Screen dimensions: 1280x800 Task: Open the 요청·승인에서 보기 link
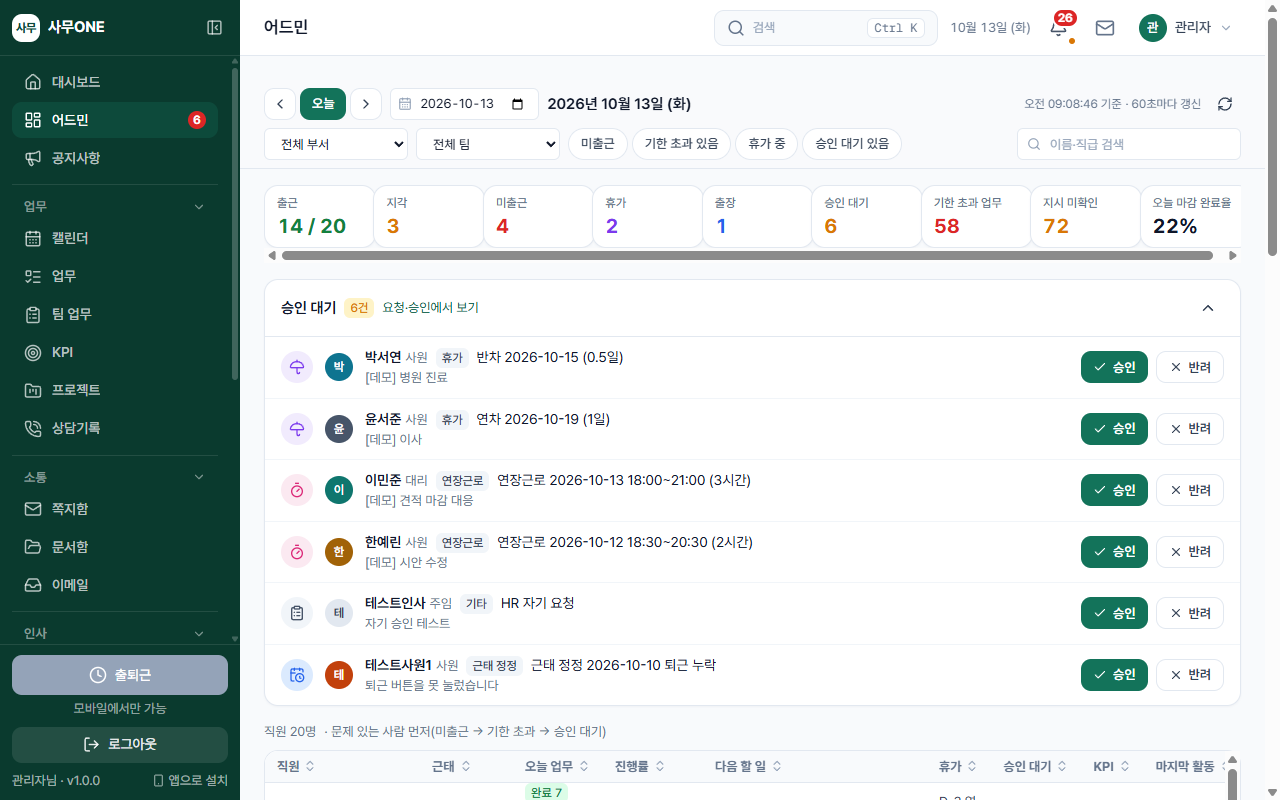point(430,308)
